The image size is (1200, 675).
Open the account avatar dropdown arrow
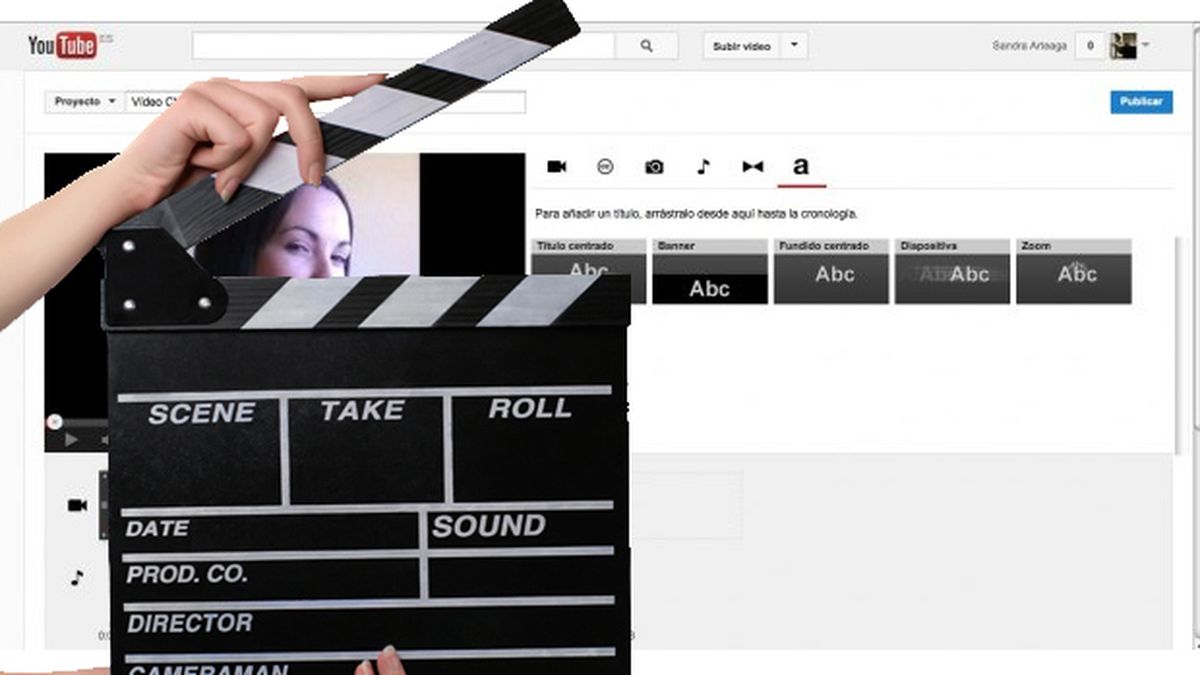click(x=1147, y=45)
